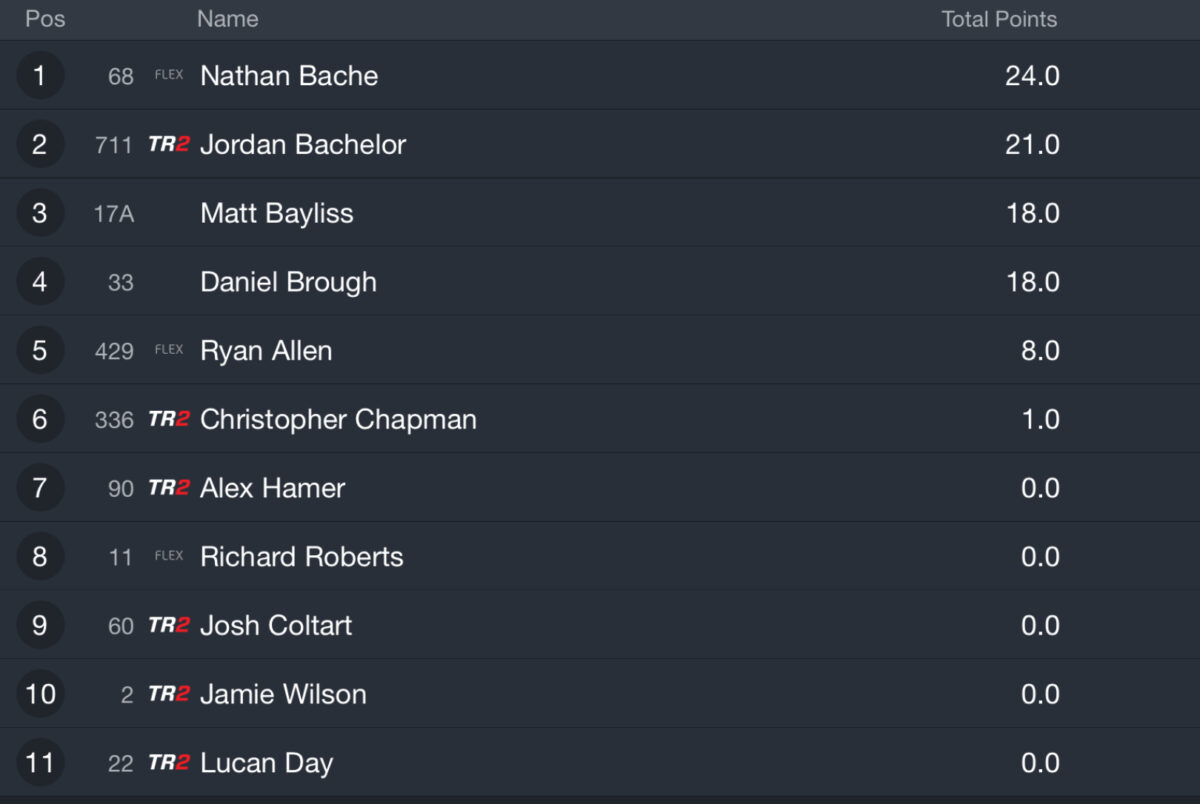
Task: Open Matt Bayliss rider entry
Action: 600,213
